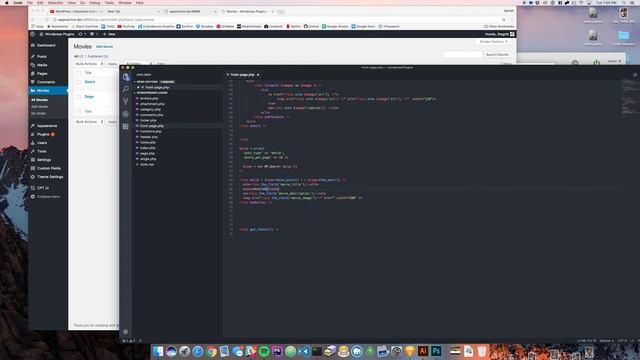Collapse the WordPress admin menu
This screenshot has width=640, height=360.
[x=45, y=197]
